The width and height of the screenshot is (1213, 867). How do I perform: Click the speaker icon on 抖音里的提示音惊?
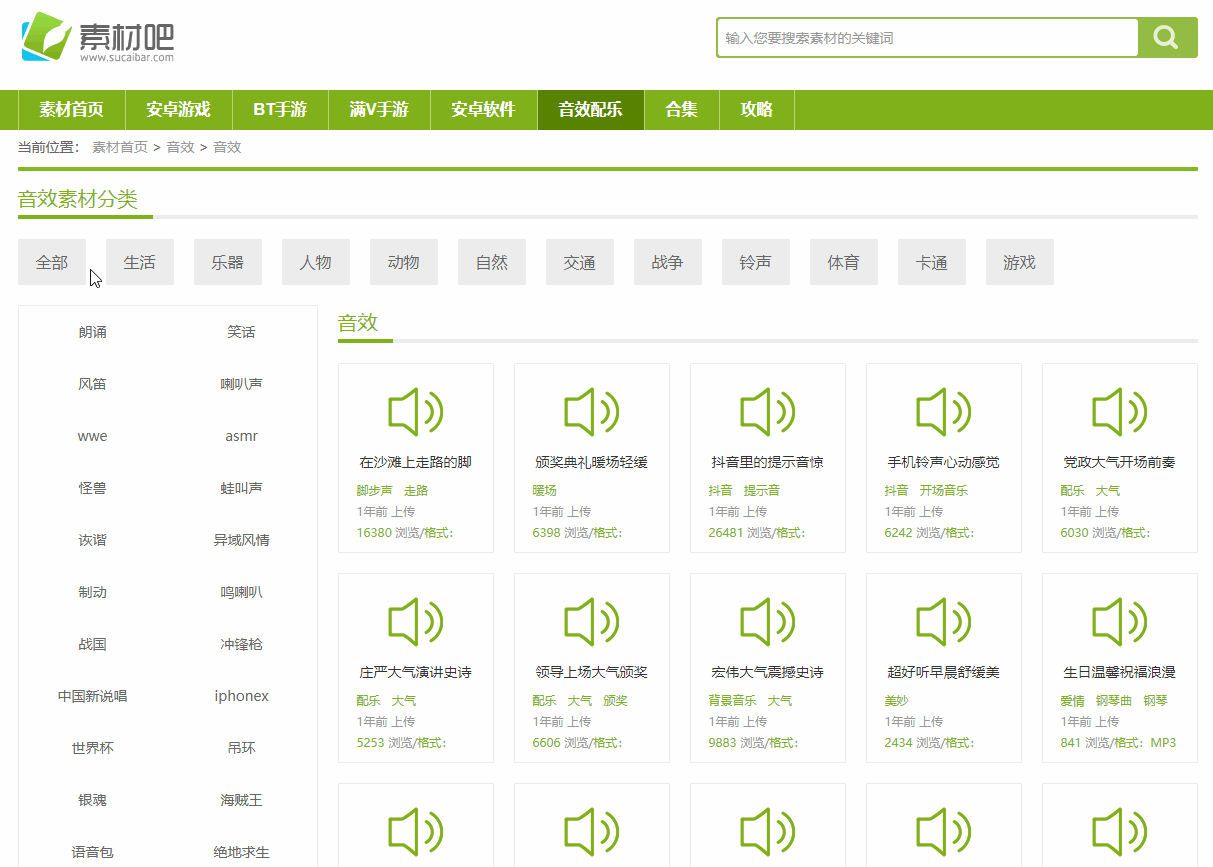767,411
